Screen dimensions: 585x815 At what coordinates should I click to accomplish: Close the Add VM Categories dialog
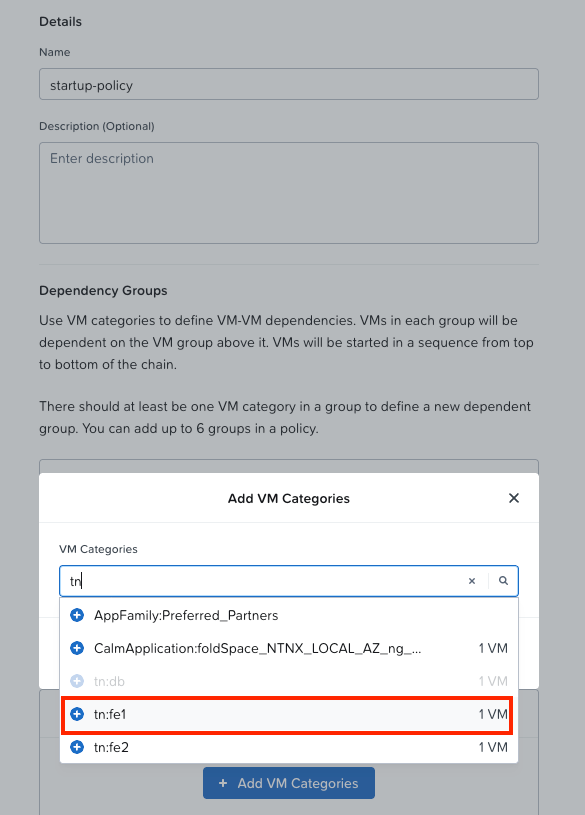tap(513, 497)
